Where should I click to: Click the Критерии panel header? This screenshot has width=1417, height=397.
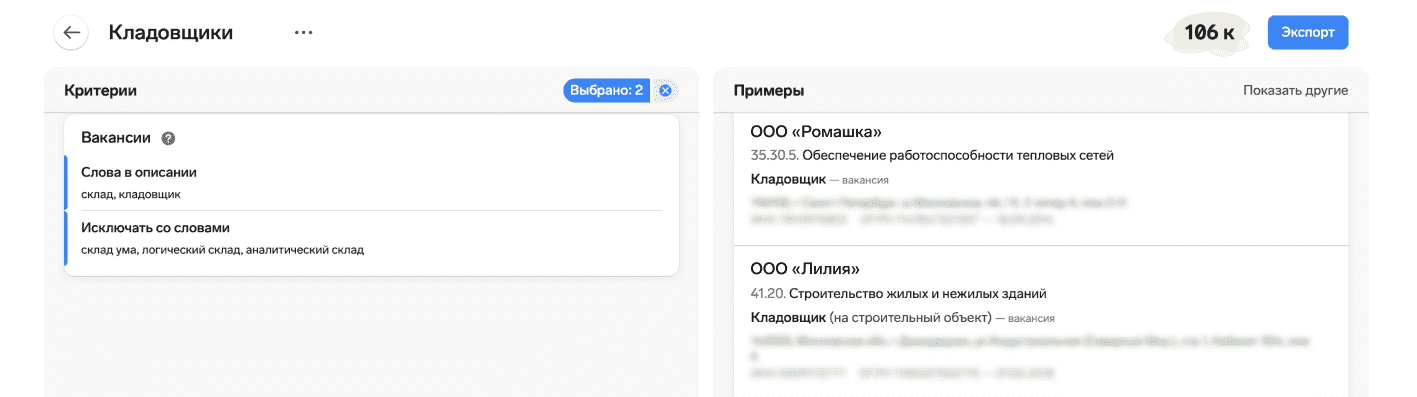(101, 91)
